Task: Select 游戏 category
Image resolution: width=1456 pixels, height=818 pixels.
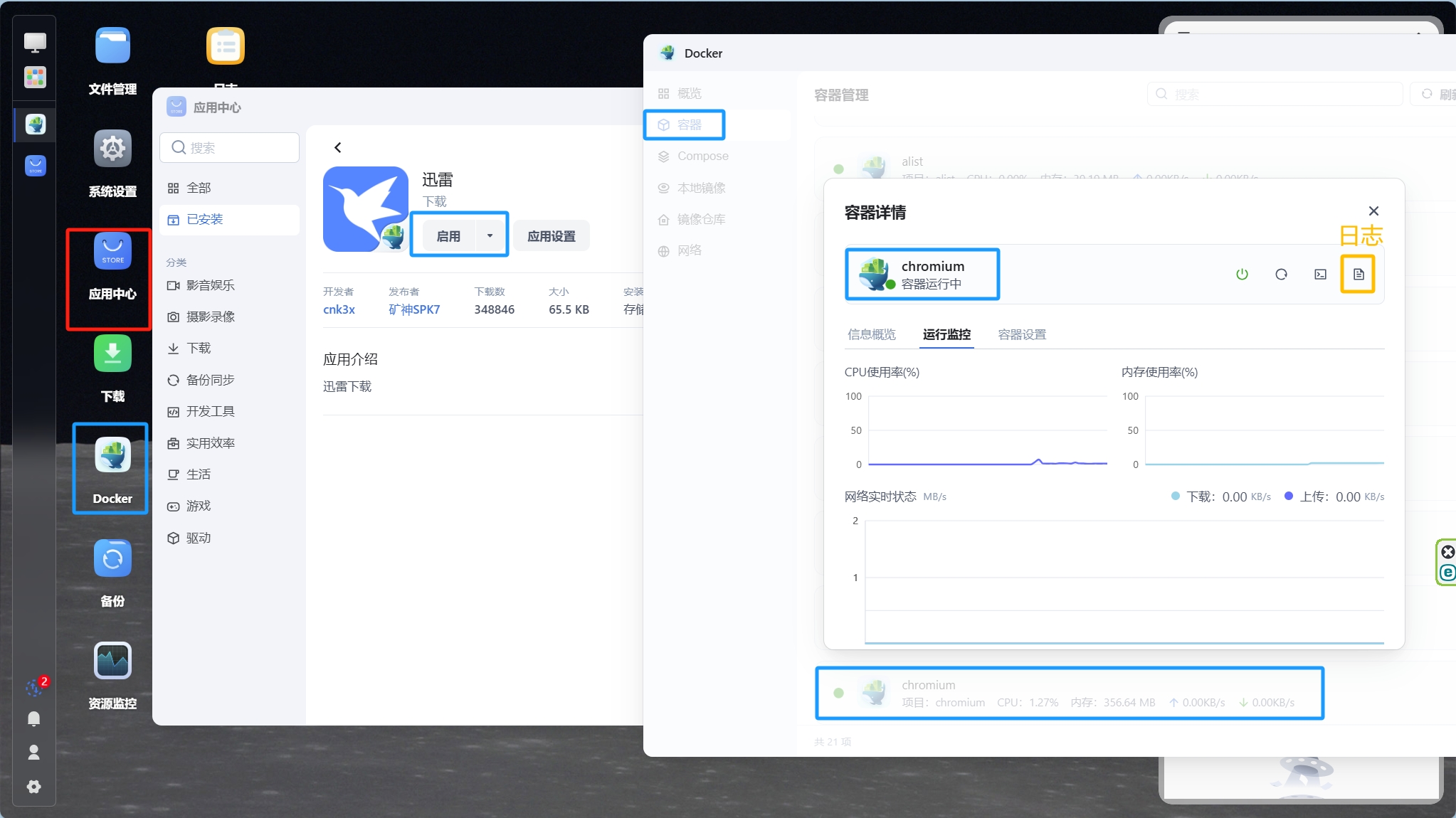Action: [229, 506]
